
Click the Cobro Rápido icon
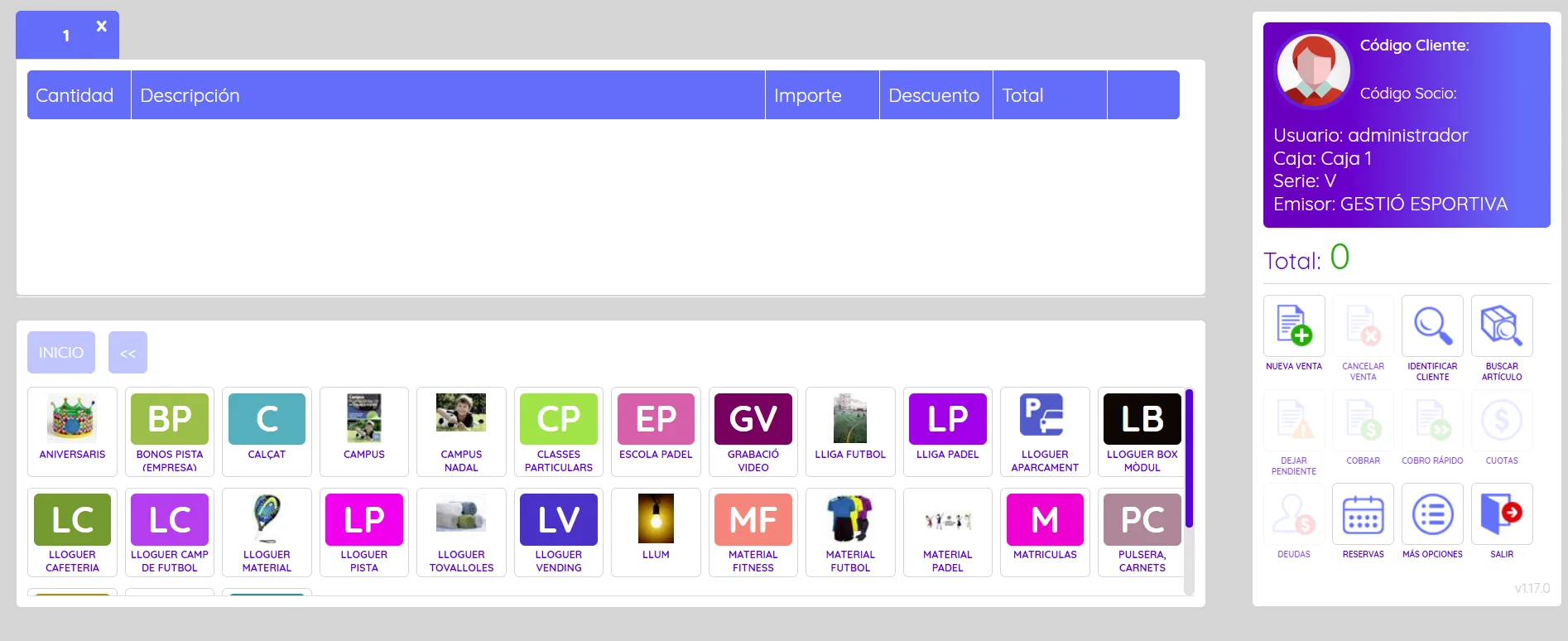click(x=1432, y=420)
